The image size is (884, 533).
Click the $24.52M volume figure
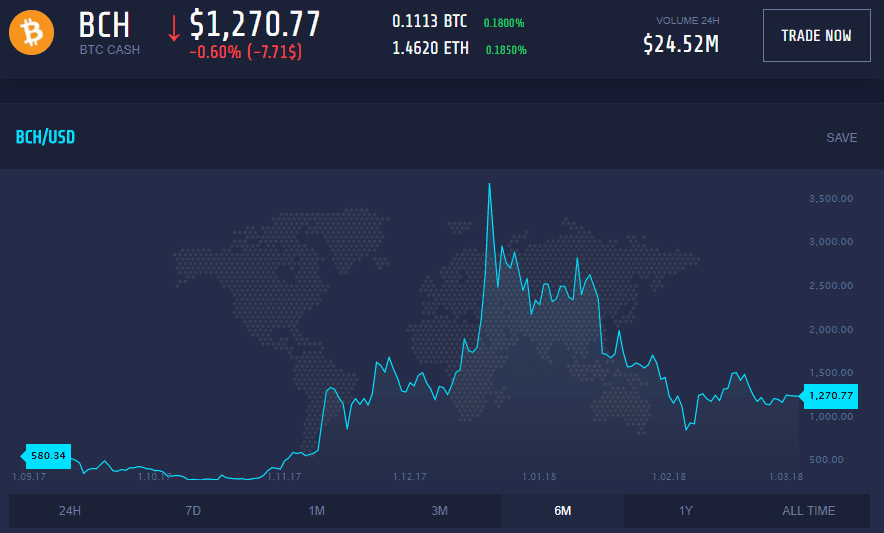tap(681, 44)
